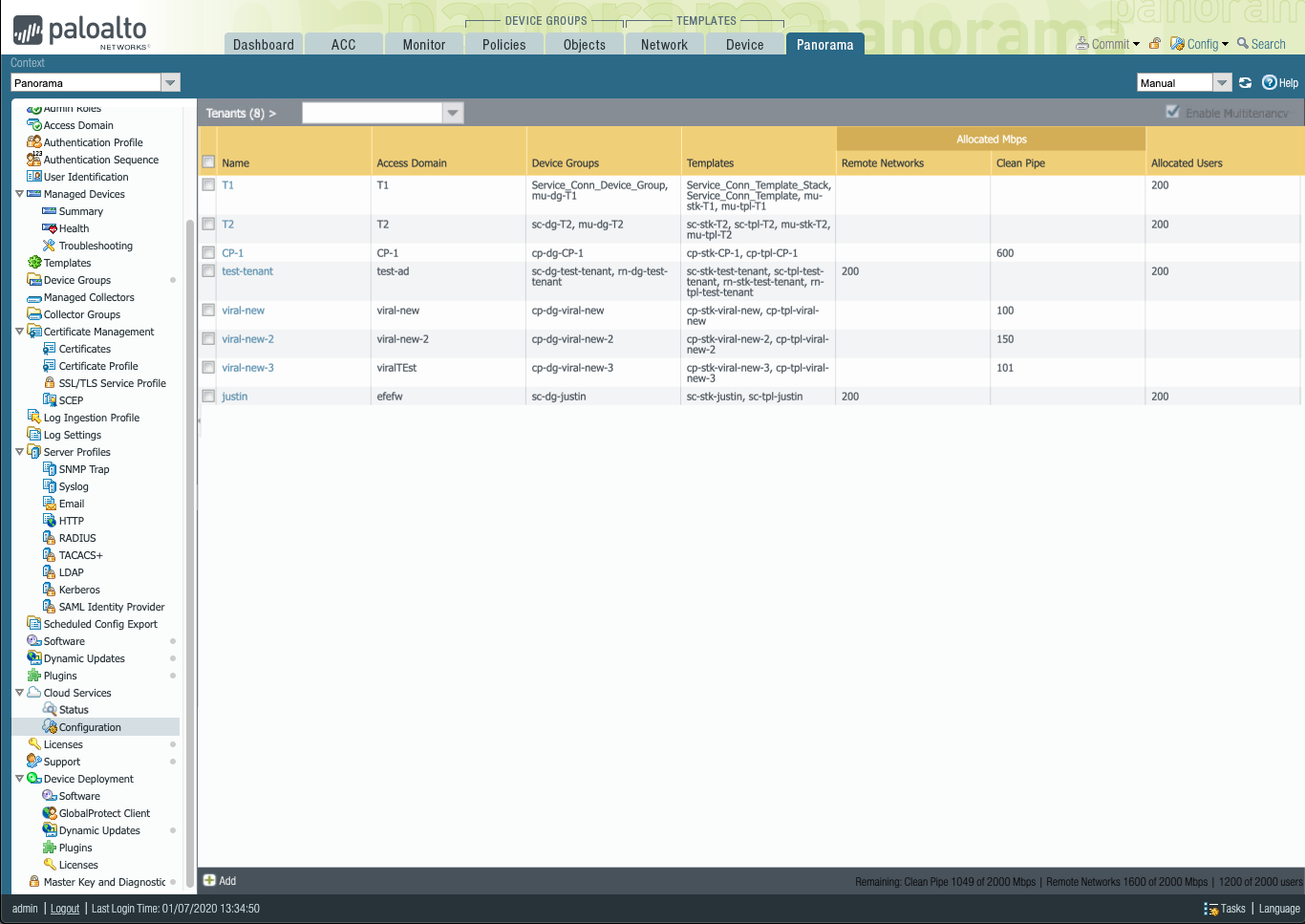Click the Commit icon in top bar
Viewport: 1305px width, 924px height.
click(x=1082, y=44)
